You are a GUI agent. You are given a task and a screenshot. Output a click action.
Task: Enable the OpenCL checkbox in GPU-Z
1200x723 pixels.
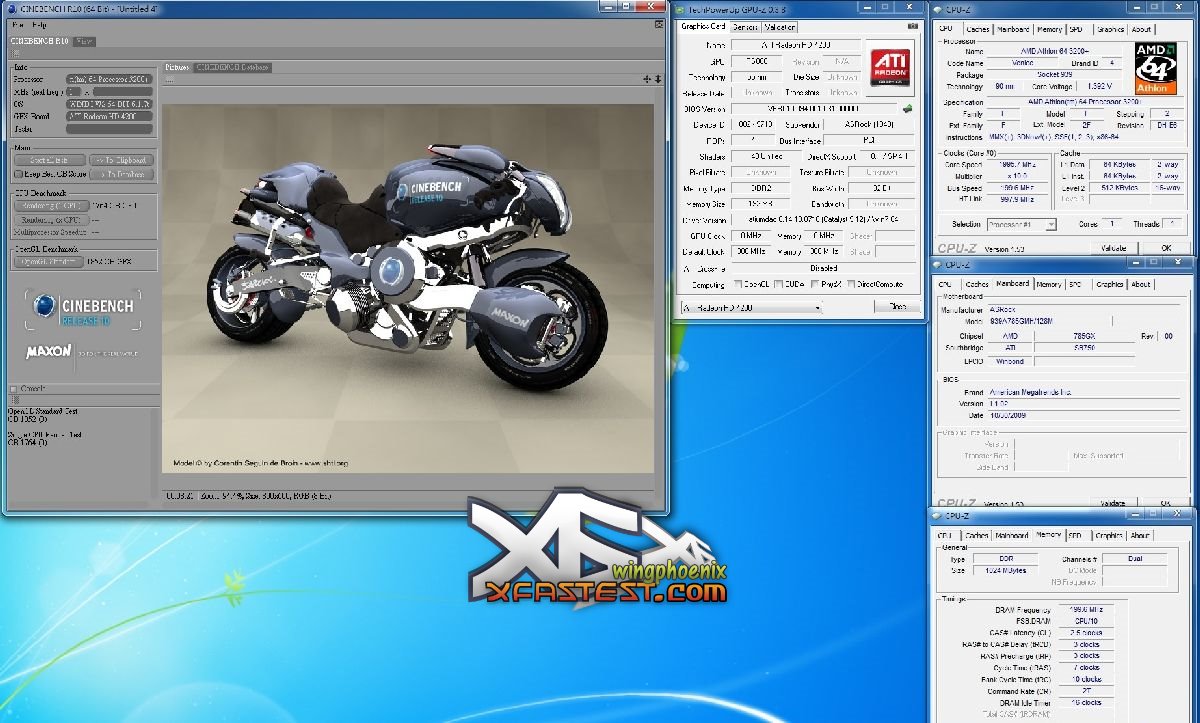click(740, 284)
